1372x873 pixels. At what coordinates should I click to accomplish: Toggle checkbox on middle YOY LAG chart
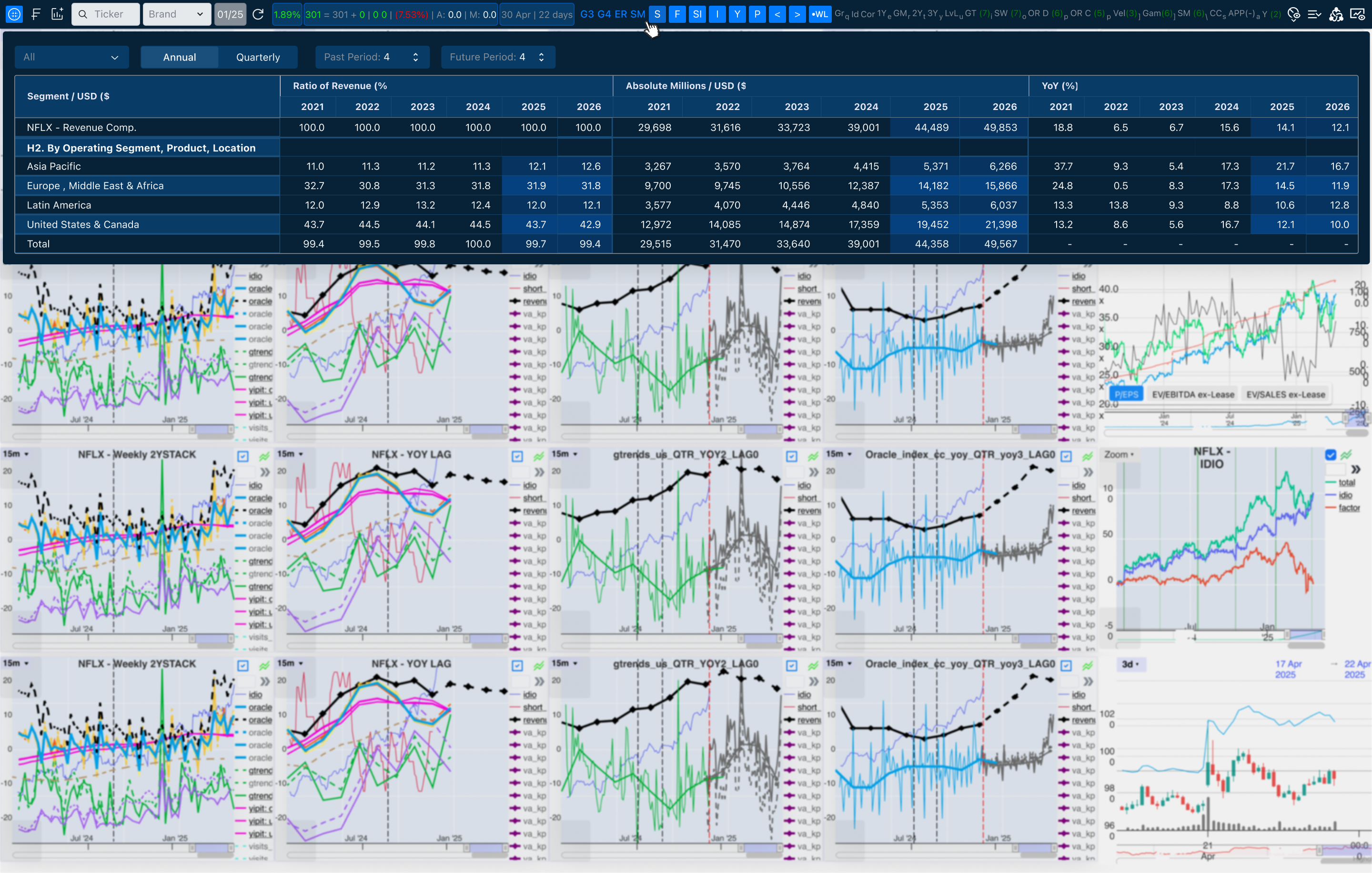pyautogui.click(x=517, y=456)
